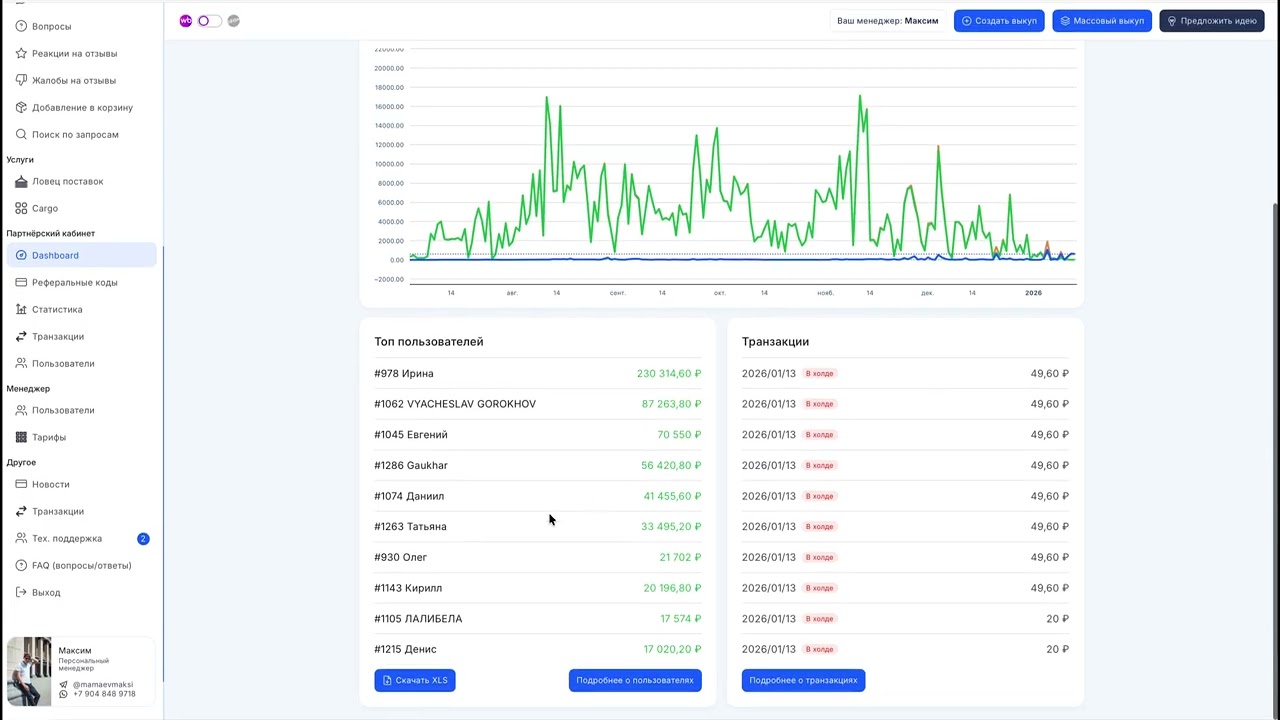1280x720 pixels.
Task: Click the thumbs-down icon for Жалобы на отзывы
Action: coord(21,80)
